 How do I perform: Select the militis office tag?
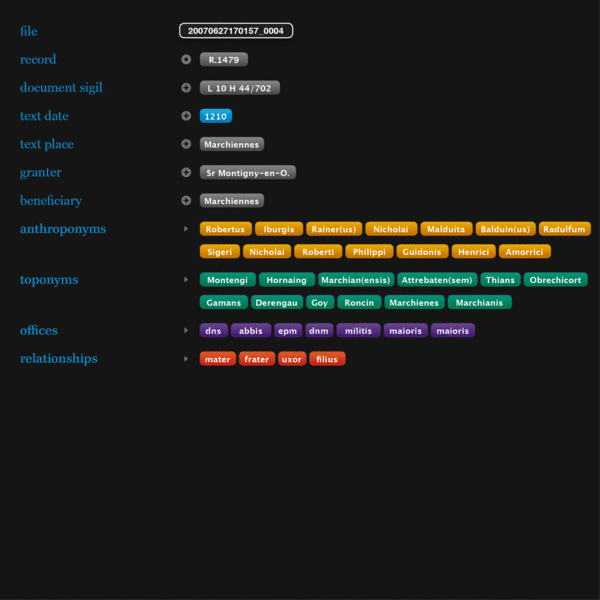pyautogui.click(x=358, y=330)
